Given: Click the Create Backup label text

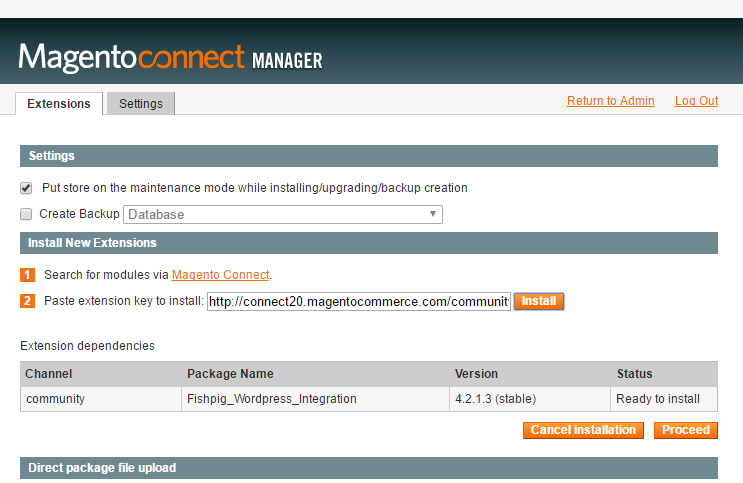Looking at the screenshot, I should click(x=80, y=214).
